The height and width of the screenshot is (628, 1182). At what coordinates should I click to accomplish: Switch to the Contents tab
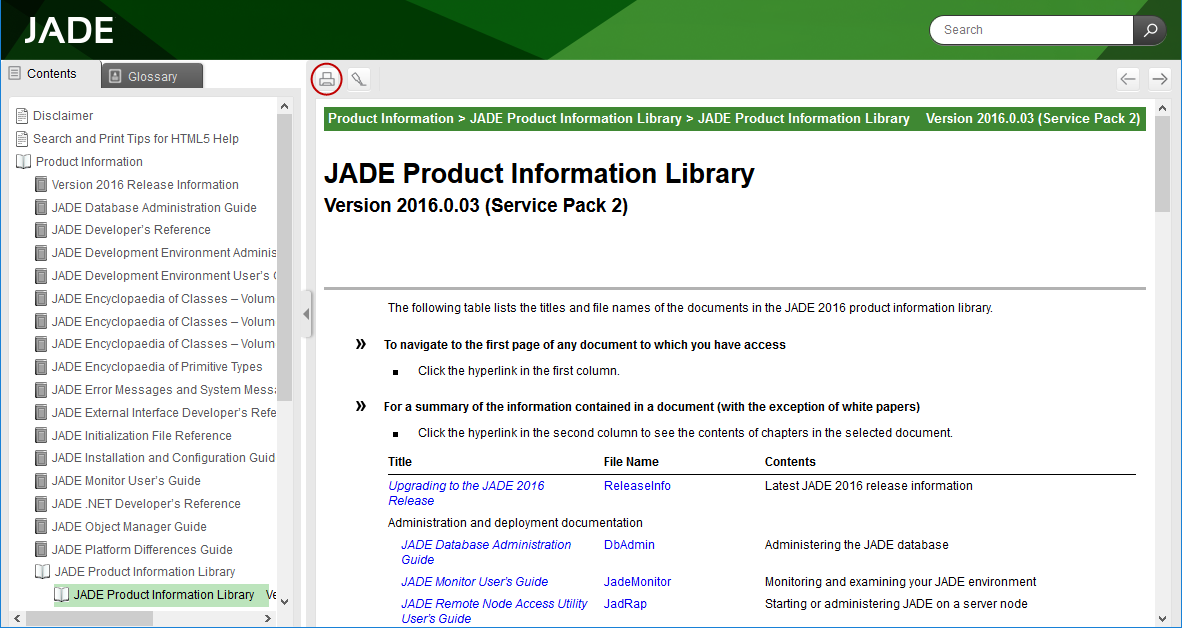pyautogui.click(x=51, y=74)
